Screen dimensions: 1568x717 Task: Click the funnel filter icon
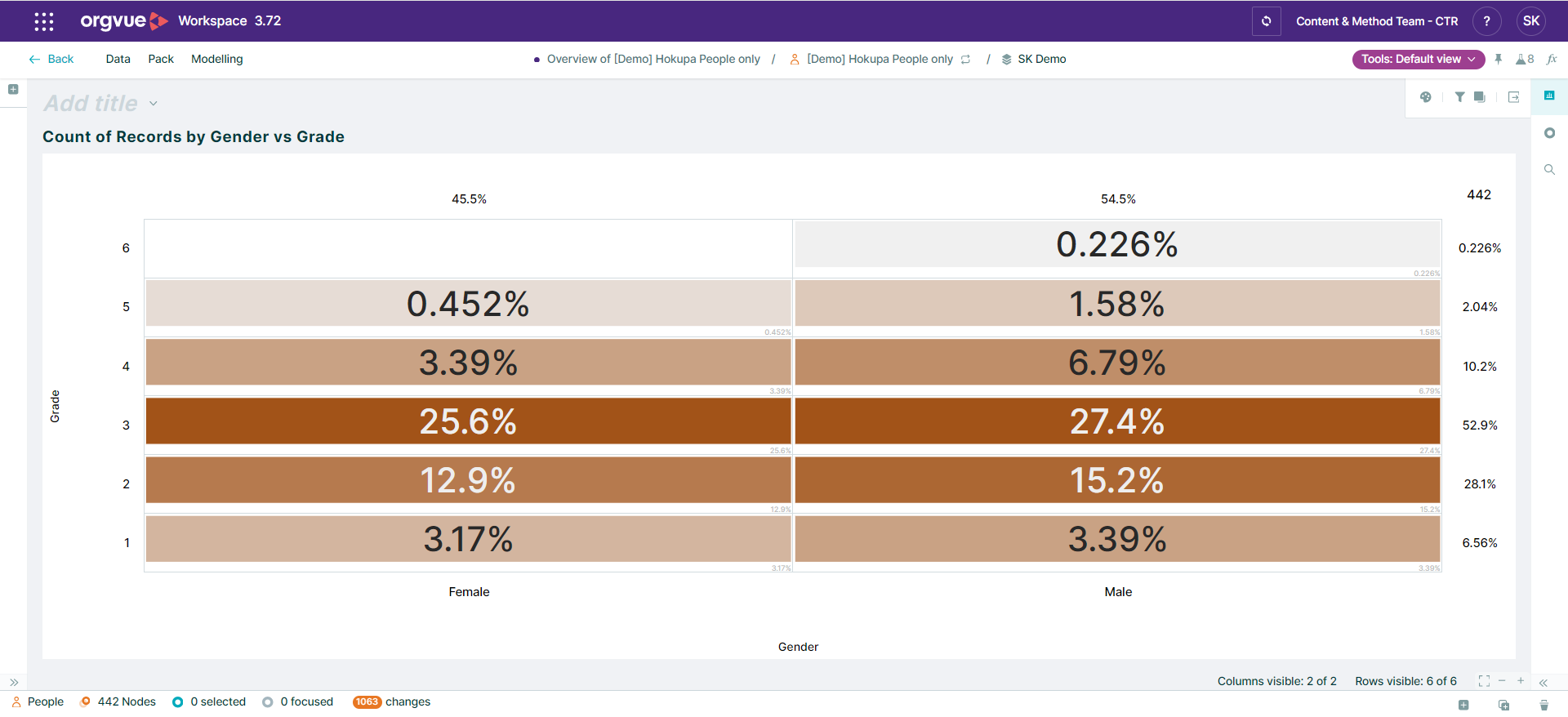(x=1459, y=97)
